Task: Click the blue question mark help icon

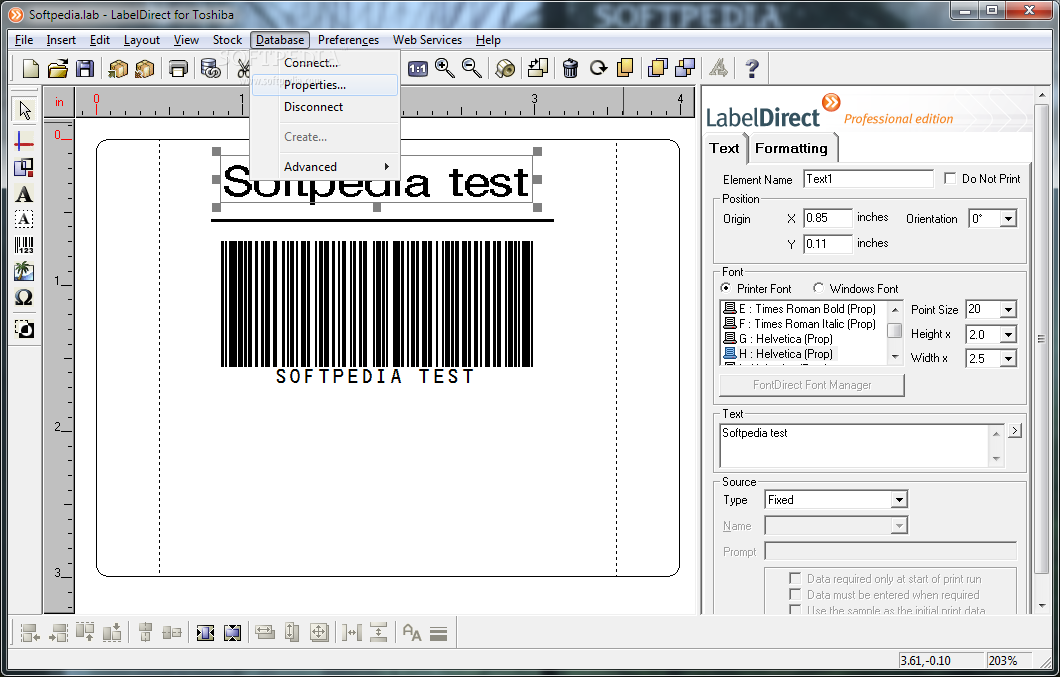Action: pyautogui.click(x=752, y=68)
